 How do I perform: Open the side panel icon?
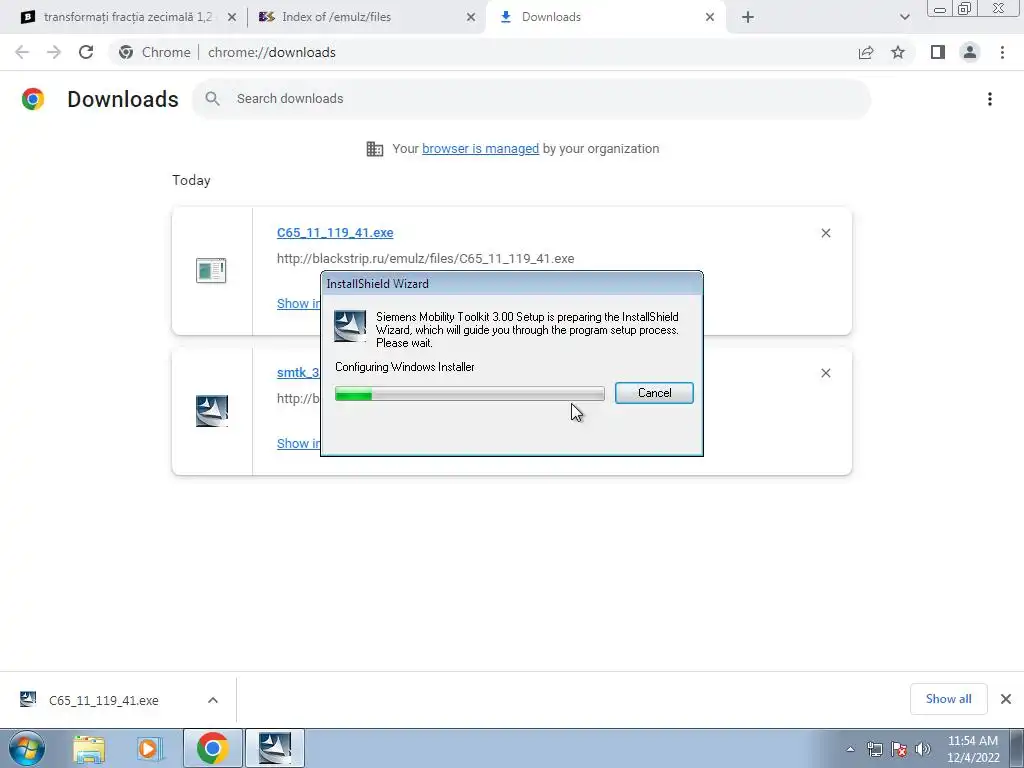click(x=938, y=52)
